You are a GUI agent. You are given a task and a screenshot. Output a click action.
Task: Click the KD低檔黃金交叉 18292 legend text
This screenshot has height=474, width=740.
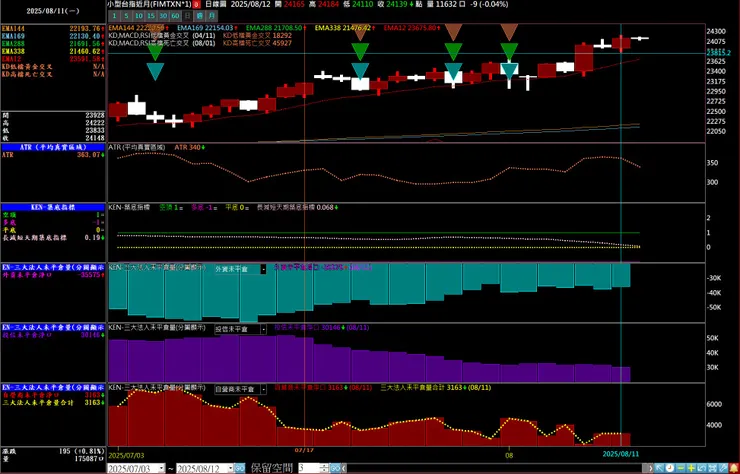(257, 35)
